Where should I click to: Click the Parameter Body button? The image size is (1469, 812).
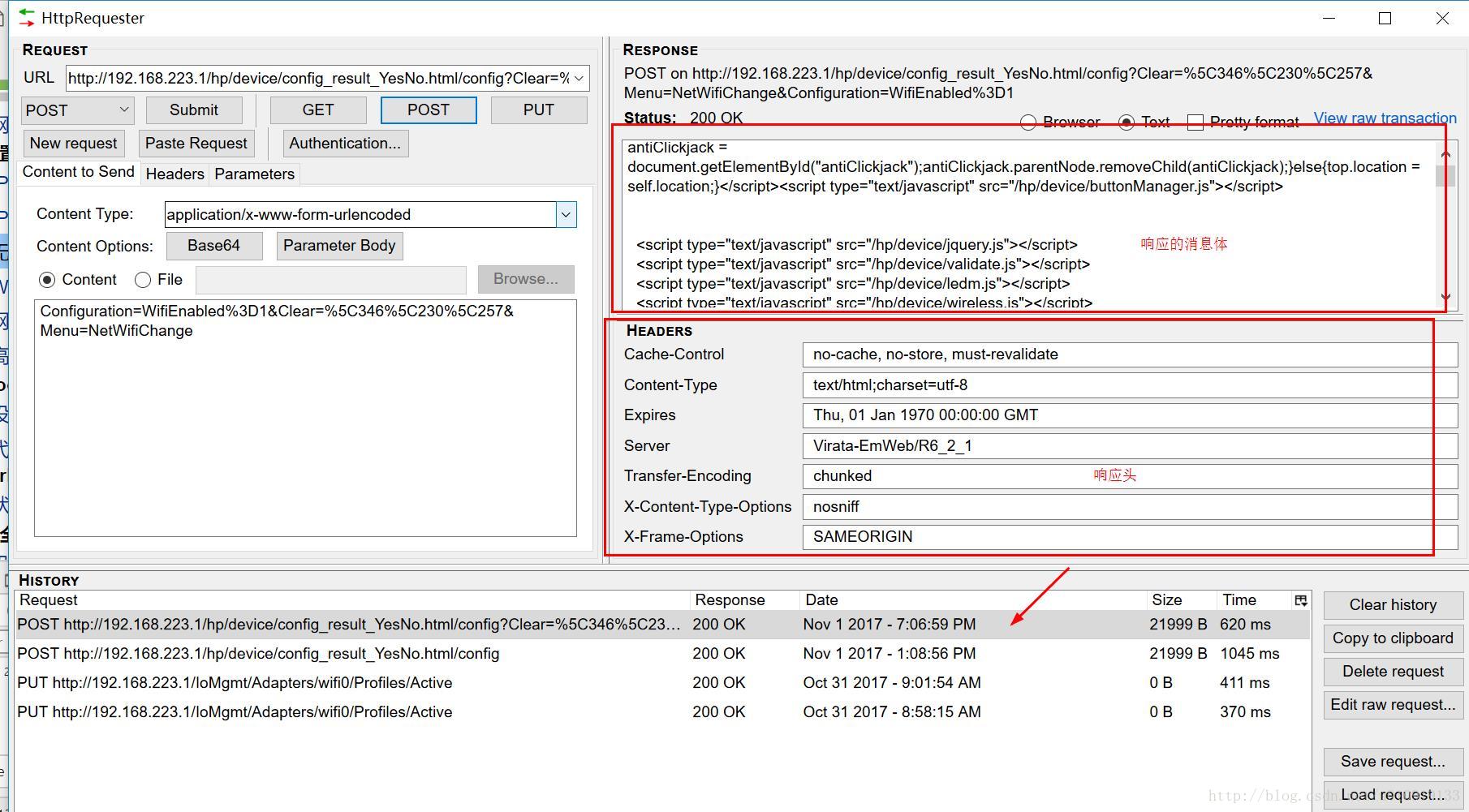coord(339,246)
